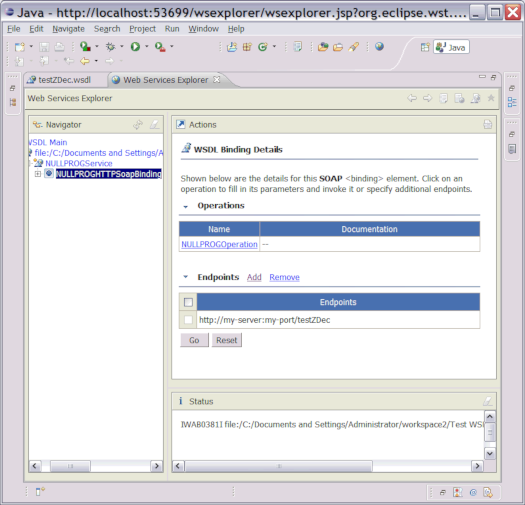Open the External Tools dropdown arrow

pyautogui.click(x=172, y=46)
